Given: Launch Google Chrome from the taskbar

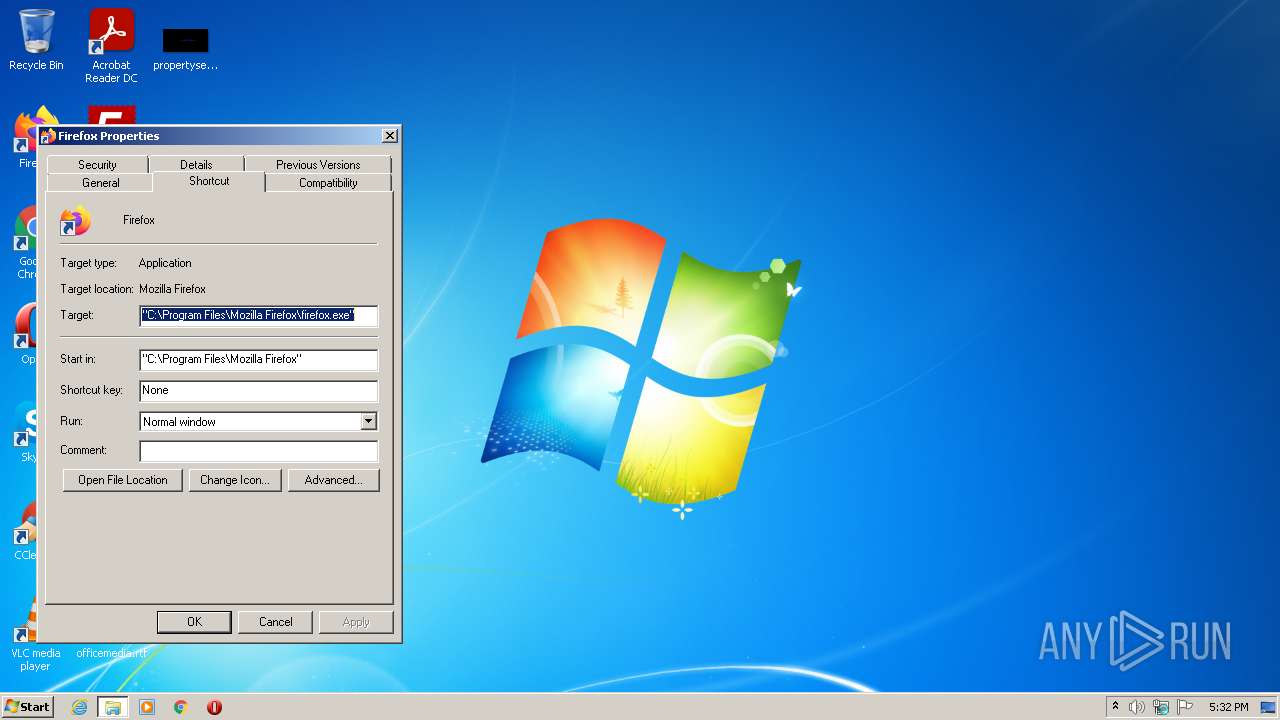Looking at the screenshot, I should point(181,707).
